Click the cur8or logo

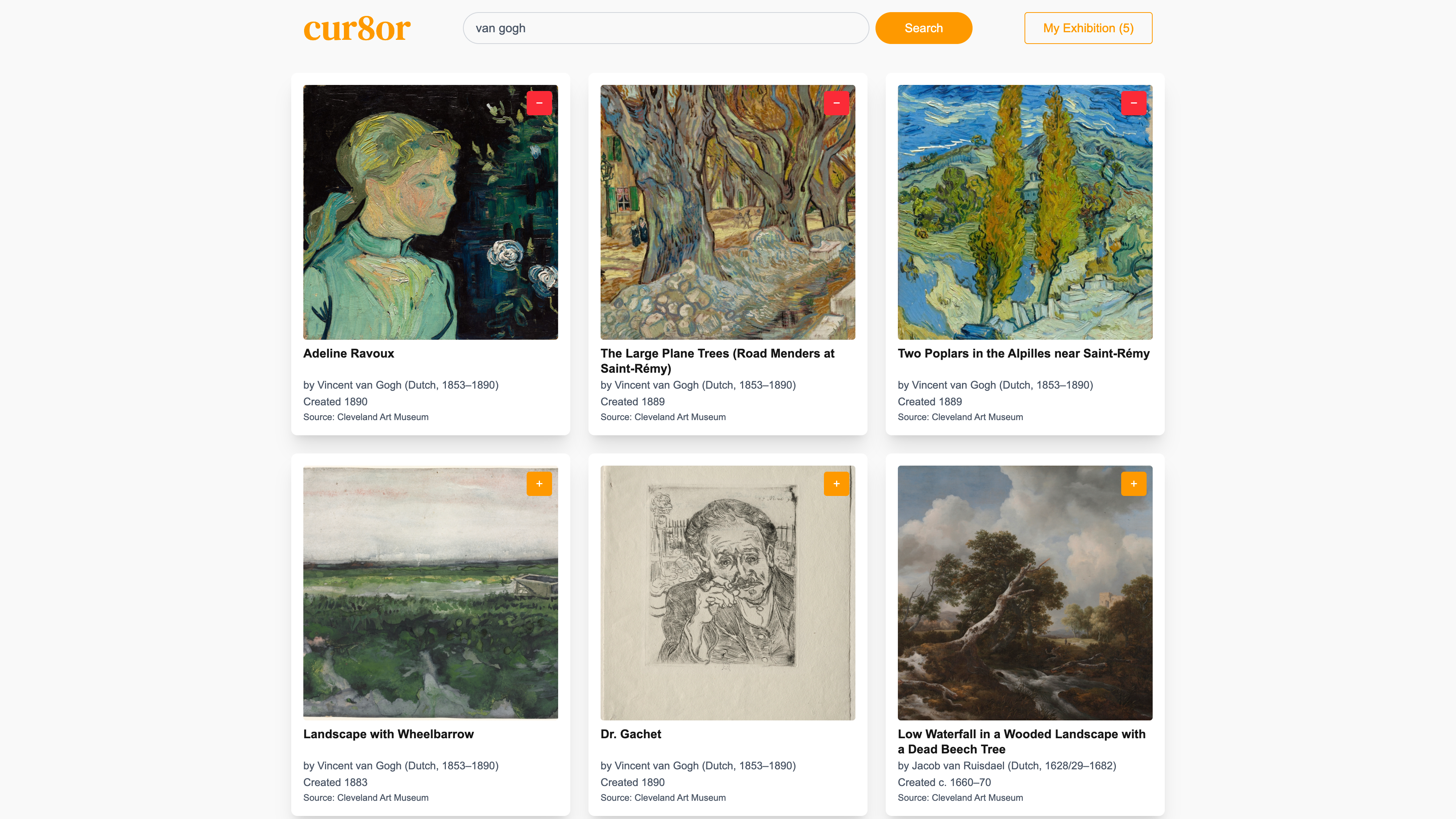(357, 28)
